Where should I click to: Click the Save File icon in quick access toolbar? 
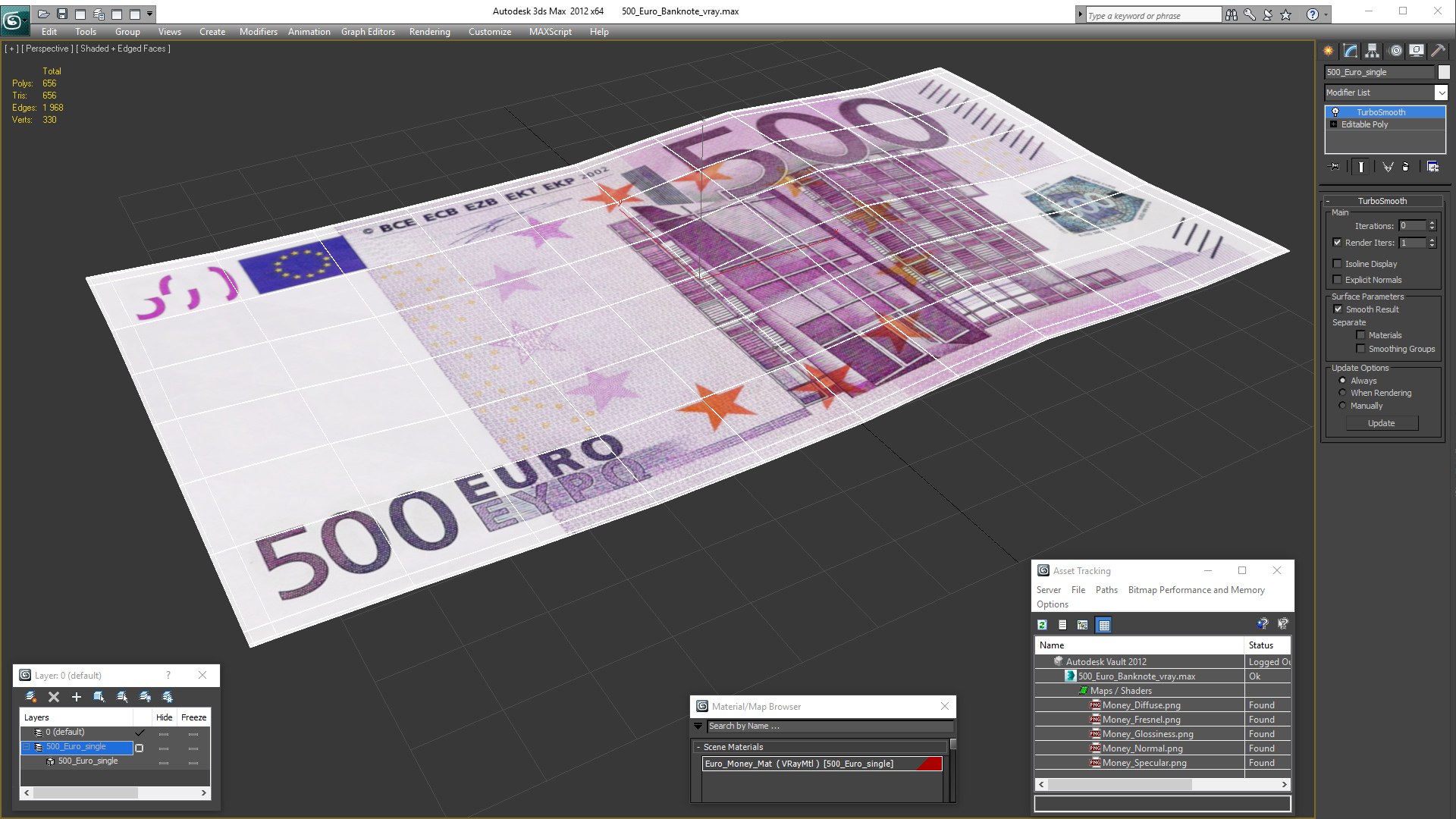point(62,14)
